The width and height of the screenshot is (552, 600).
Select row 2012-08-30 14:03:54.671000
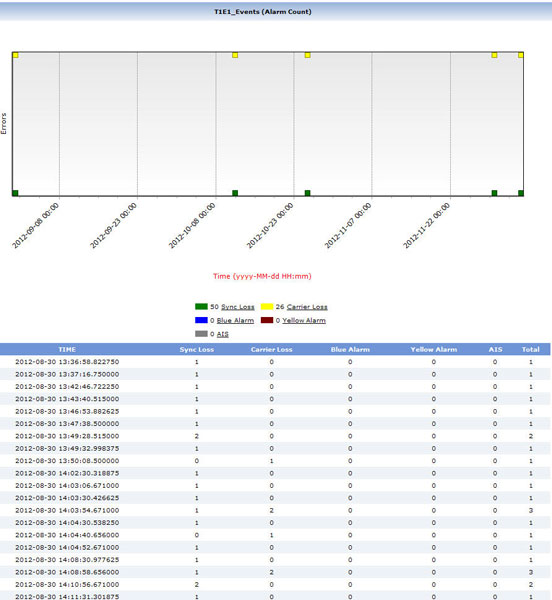(x=275, y=510)
